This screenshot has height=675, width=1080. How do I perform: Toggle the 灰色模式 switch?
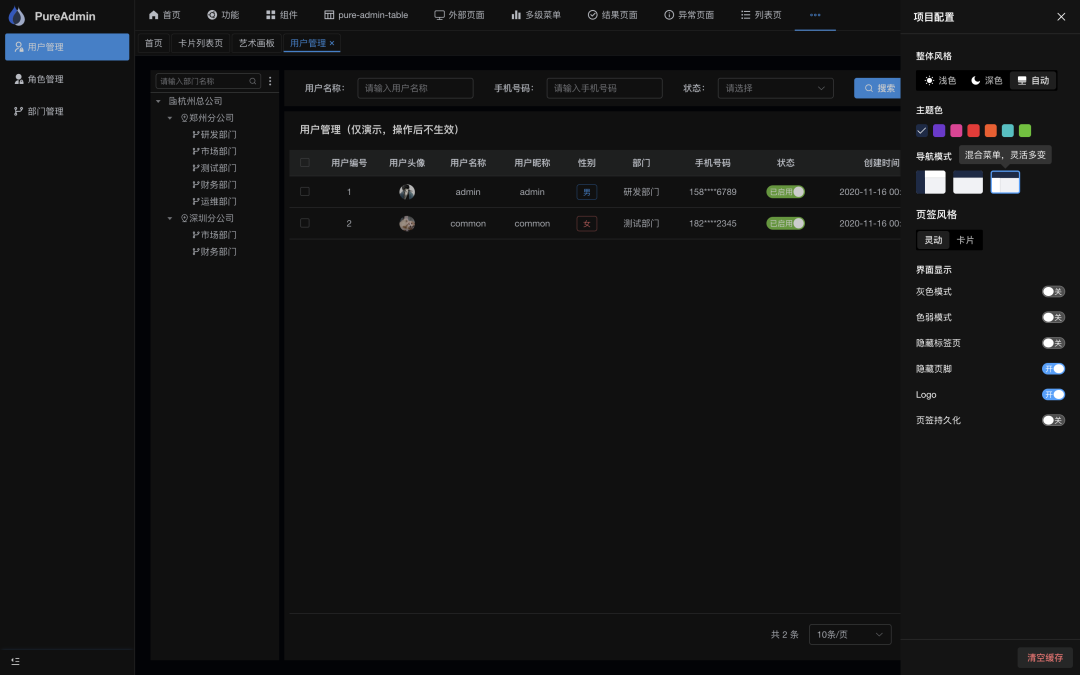tap(1053, 291)
